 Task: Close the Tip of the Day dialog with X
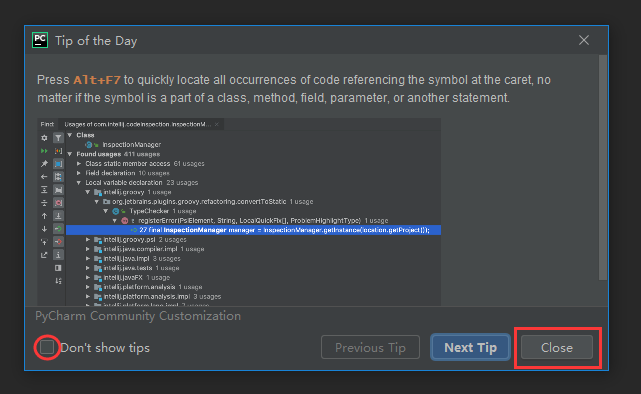[584, 40]
